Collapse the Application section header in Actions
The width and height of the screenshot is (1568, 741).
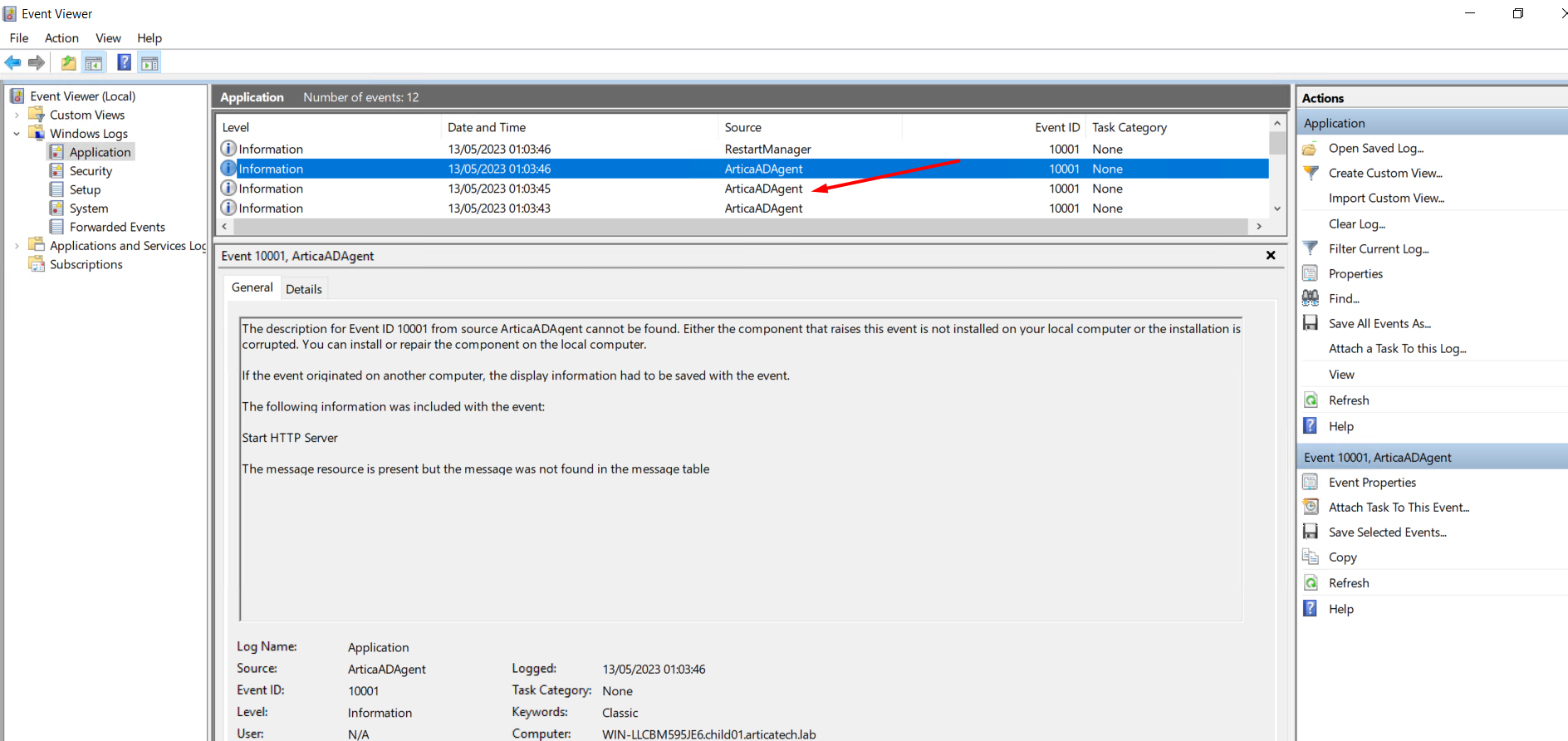[x=1432, y=123]
